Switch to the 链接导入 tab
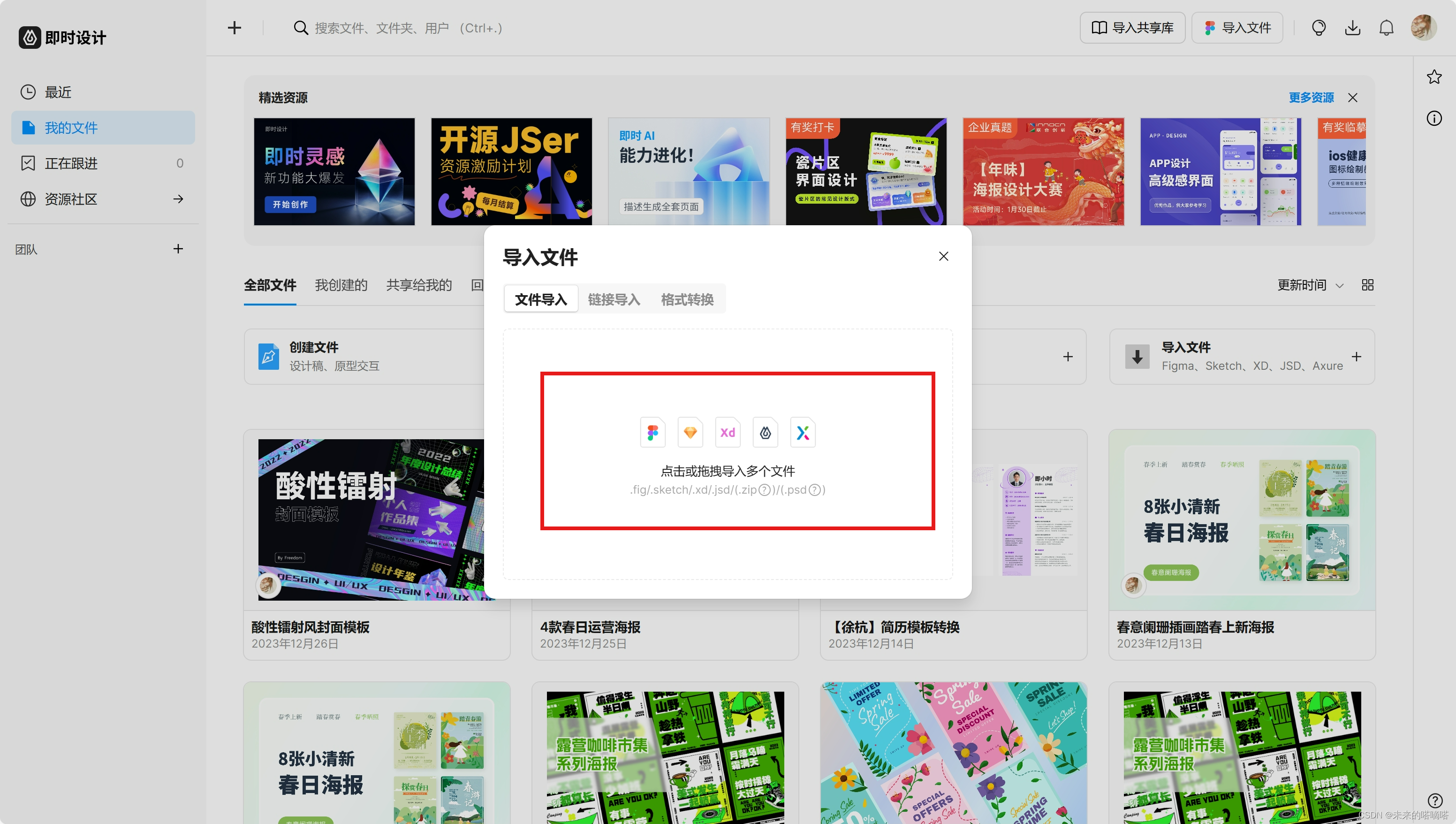The width and height of the screenshot is (1456, 824). (x=614, y=299)
